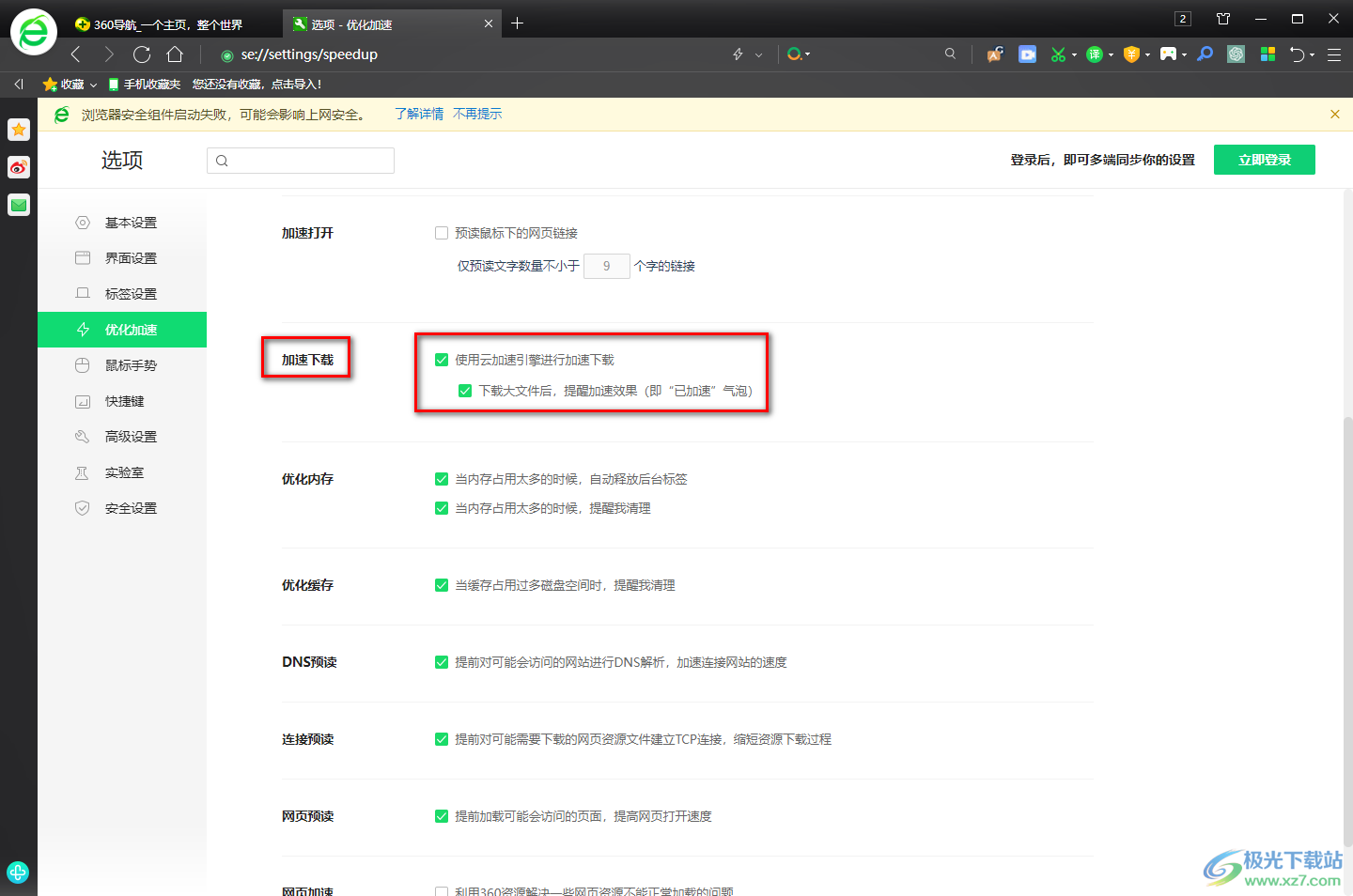The width and height of the screenshot is (1353, 896).
Task: Open 高级设置 in the sidebar
Action: [x=122, y=437]
